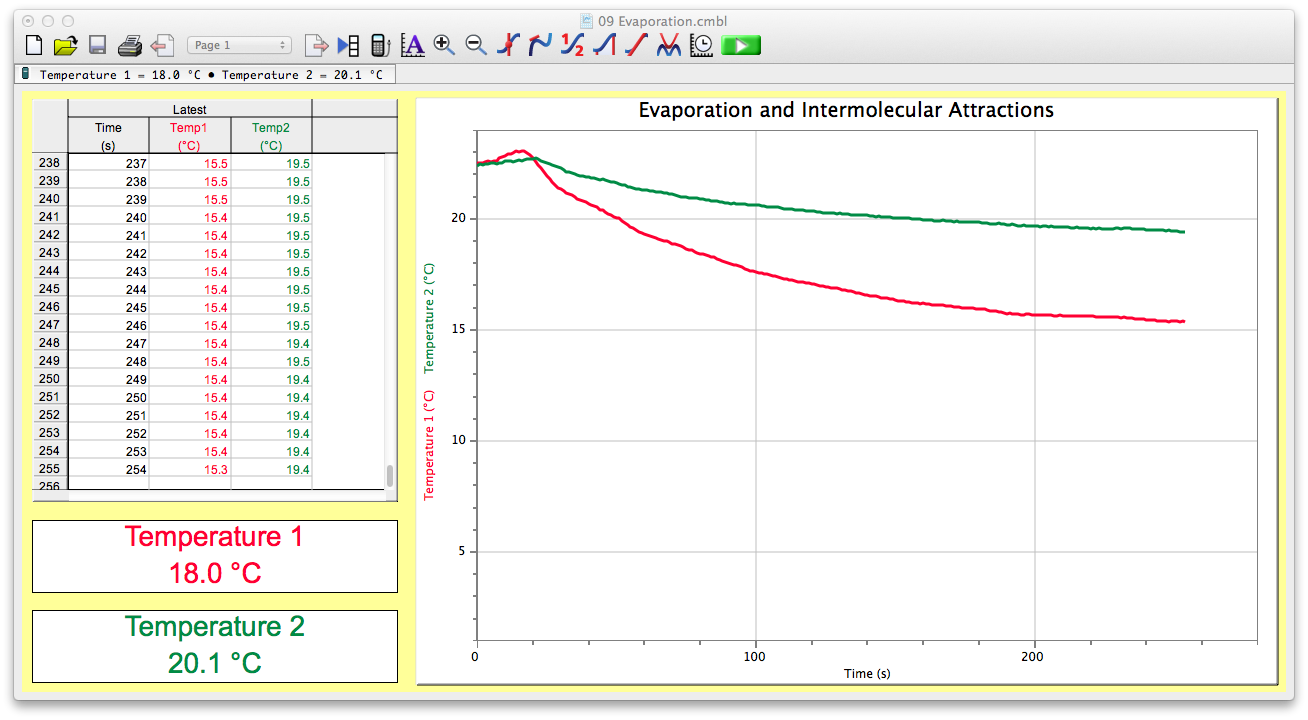Click the y-axis tick value 10
Screen dimensions: 1308x720
click(x=461, y=440)
